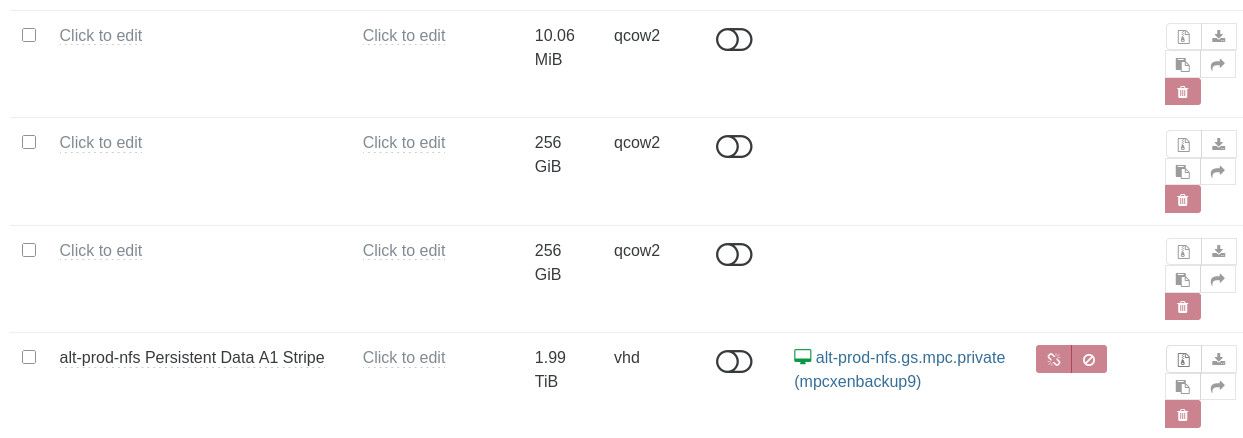The image size is (1243, 438).
Task: Flip the switch on the second 256 GiB disk
Action: (x=734, y=255)
